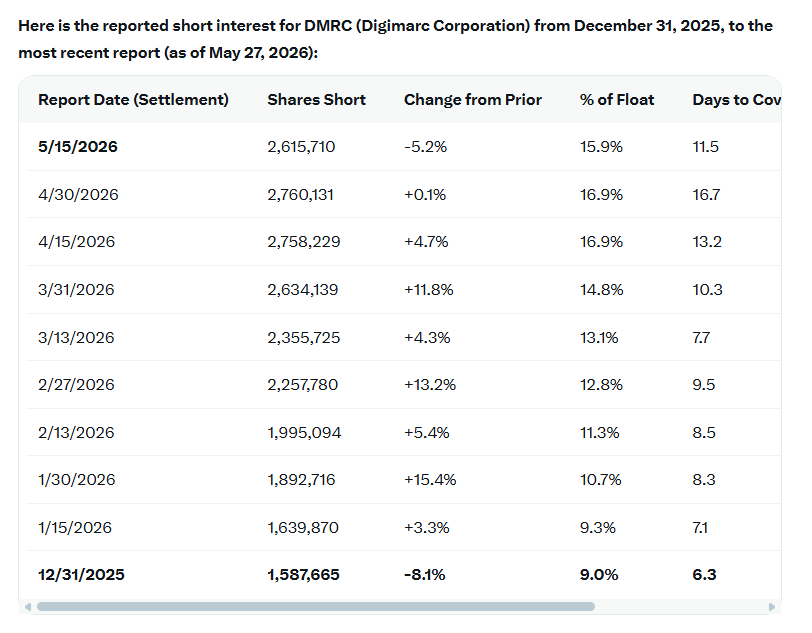Click shares short value 1,892,716
The height and width of the screenshot is (633, 812).
pos(301,479)
